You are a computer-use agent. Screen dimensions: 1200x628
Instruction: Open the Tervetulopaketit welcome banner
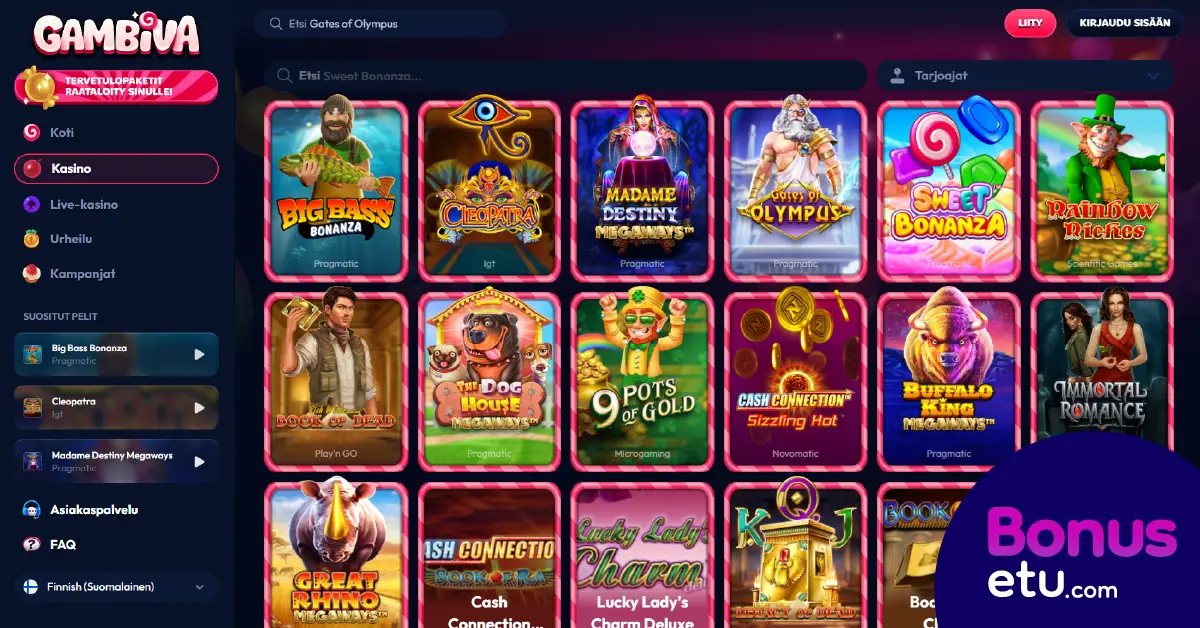(x=116, y=87)
